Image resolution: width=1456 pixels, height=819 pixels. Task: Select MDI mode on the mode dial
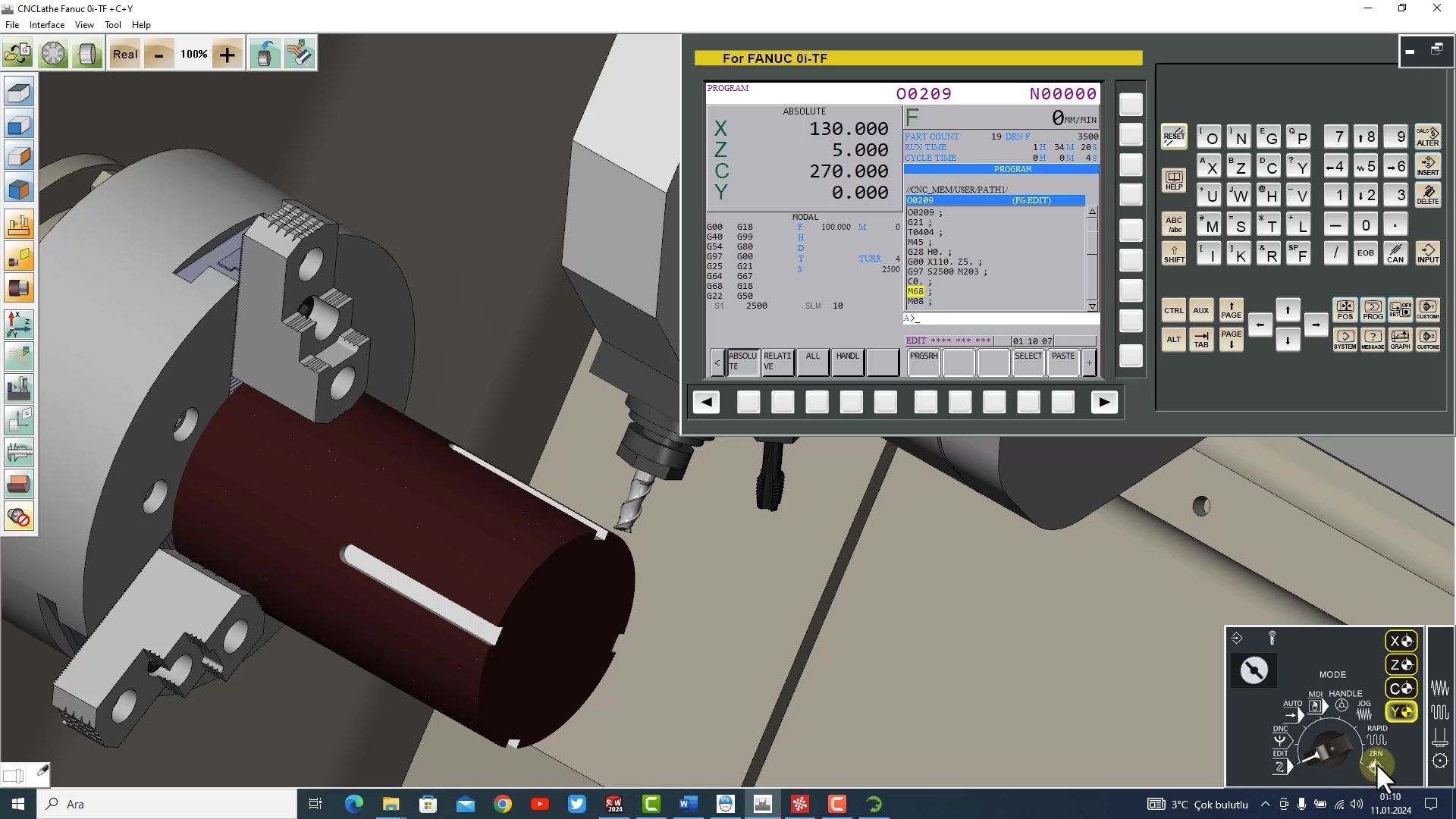point(1316,701)
